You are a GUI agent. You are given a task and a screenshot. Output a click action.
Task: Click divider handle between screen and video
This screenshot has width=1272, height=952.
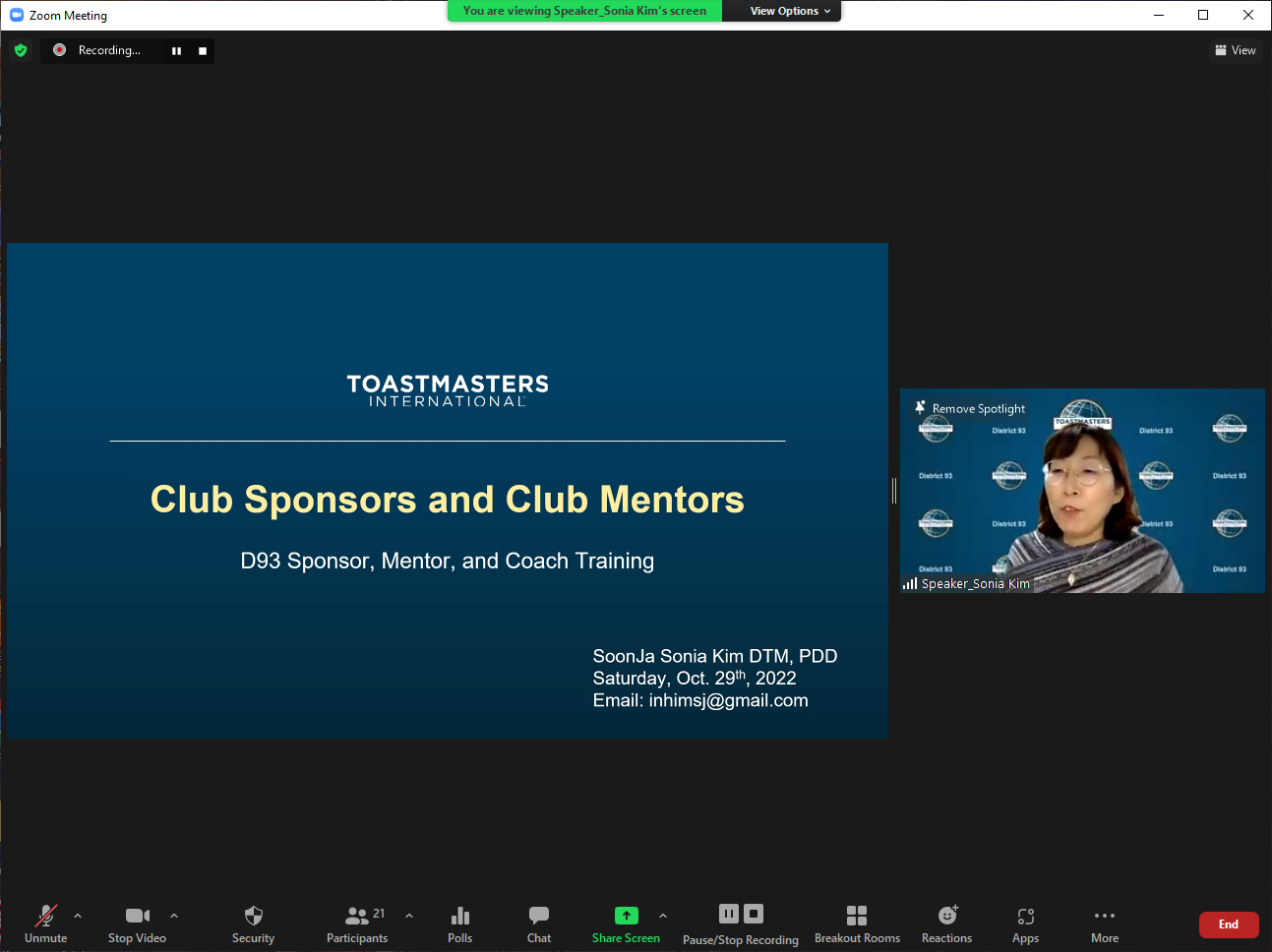coord(894,491)
